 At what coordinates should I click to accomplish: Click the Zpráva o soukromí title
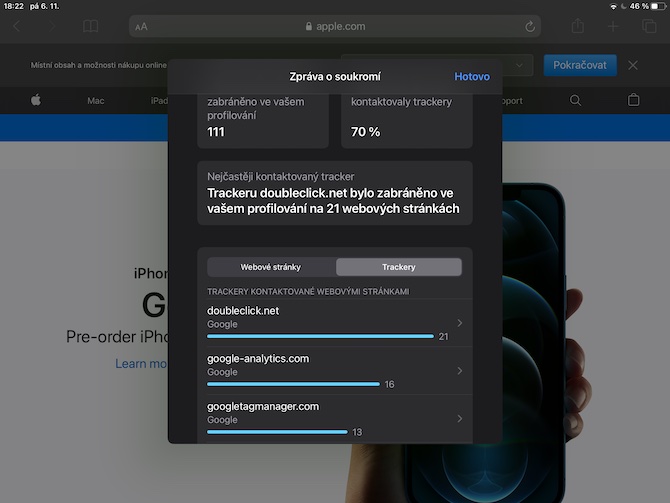[x=335, y=76]
